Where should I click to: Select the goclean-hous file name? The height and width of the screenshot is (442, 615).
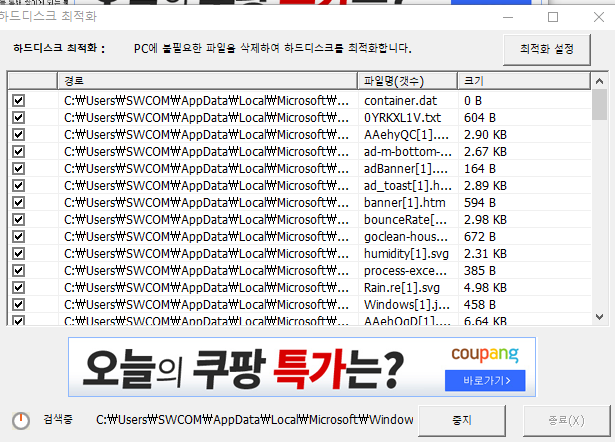pyautogui.click(x=406, y=236)
